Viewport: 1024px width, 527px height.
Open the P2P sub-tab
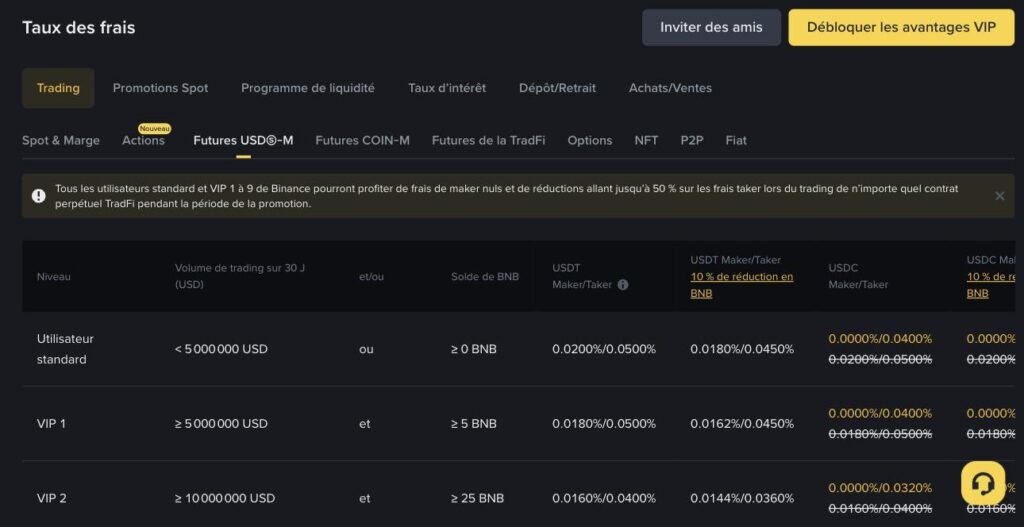(692, 140)
